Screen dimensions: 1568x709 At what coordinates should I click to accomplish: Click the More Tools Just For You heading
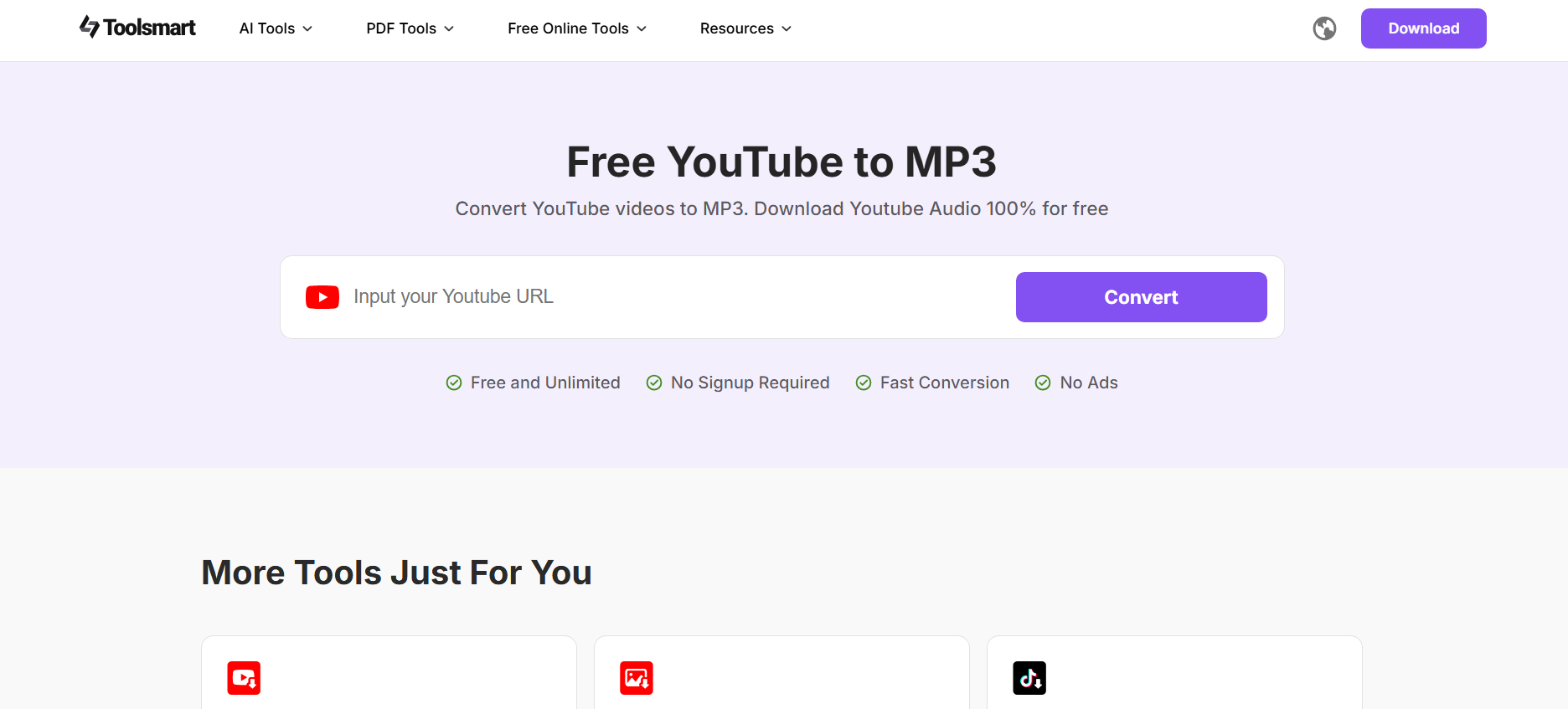396,573
